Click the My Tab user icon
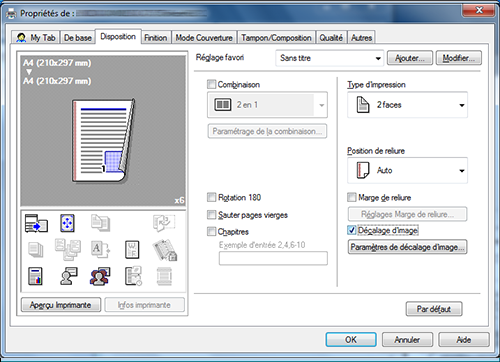 click(21, 38)
